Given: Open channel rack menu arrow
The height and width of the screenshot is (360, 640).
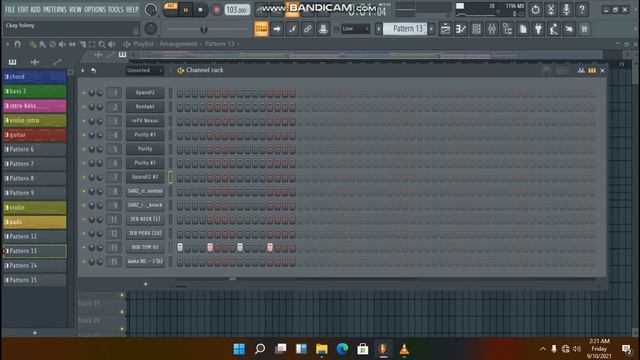Looking at the screenshot, I should pyautogui.click(x=83, y=71).
